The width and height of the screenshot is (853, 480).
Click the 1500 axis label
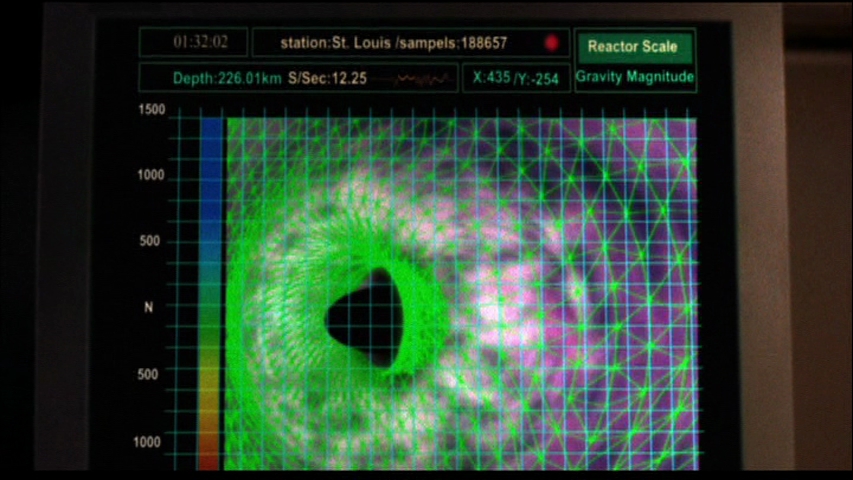(x=152, y=110)
